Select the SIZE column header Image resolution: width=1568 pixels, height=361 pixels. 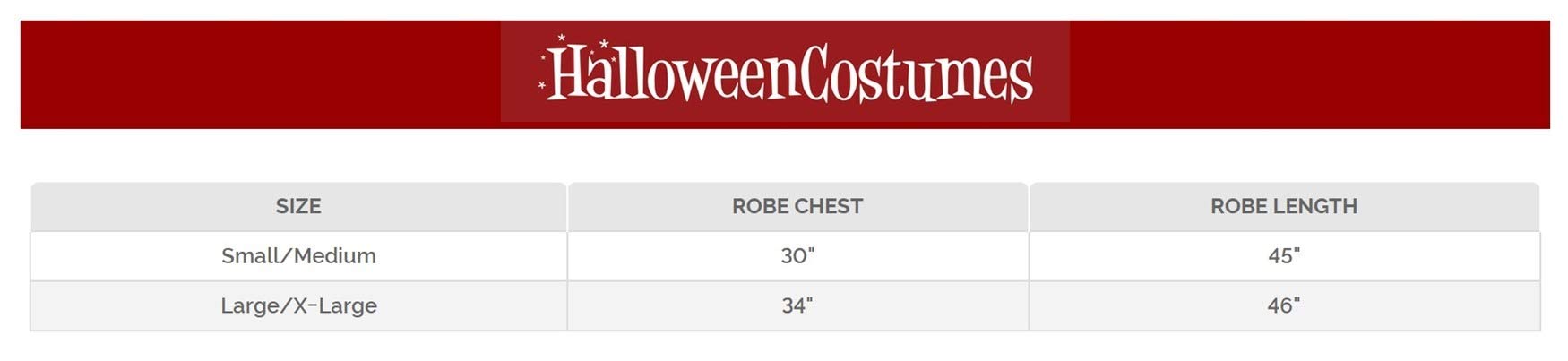coord(298,206)
